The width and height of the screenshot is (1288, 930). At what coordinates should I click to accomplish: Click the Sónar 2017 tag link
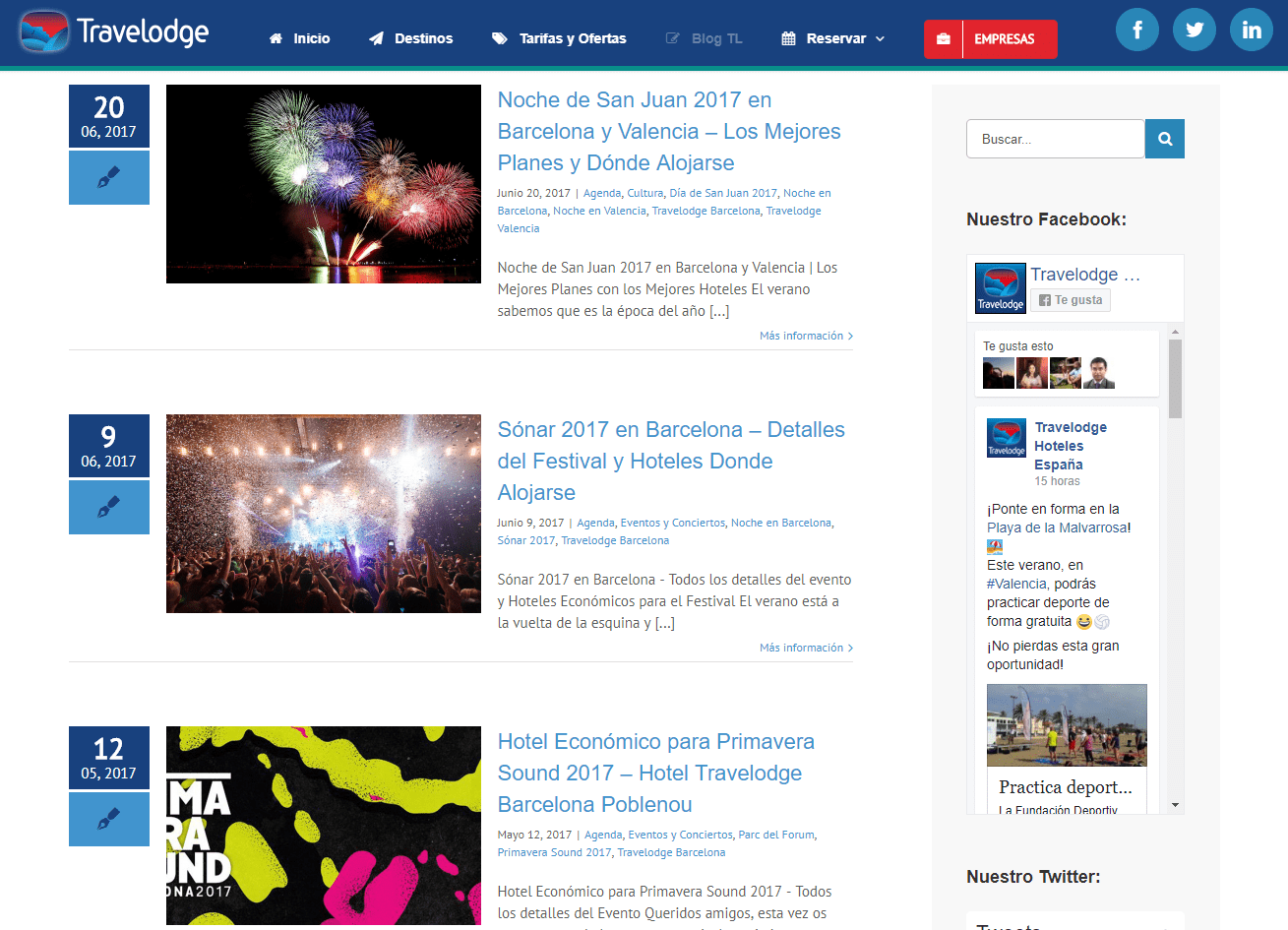[526, 540]
